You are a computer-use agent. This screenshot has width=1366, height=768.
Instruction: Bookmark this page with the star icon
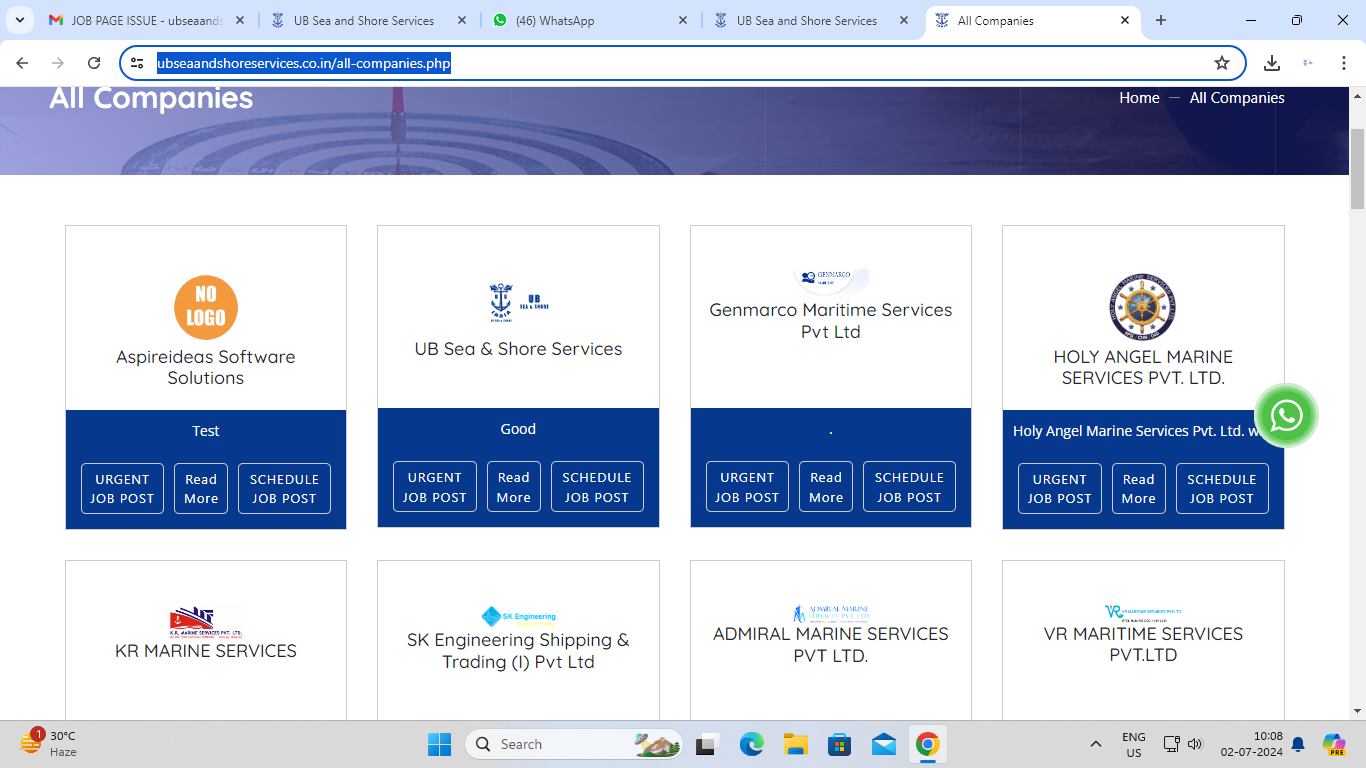coord(1221,63)
